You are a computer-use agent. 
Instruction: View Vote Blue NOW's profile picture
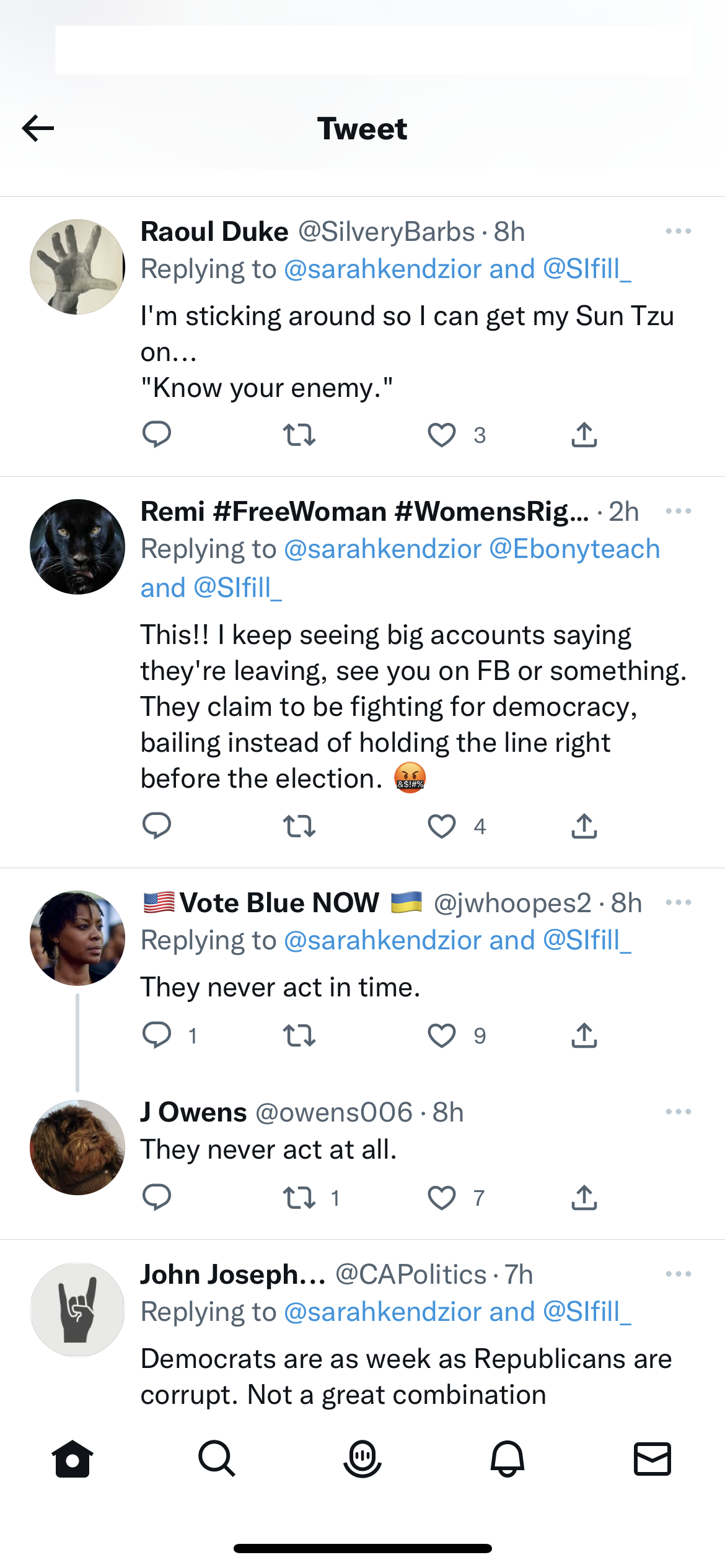pyautogui.click(x=77, y=938)
